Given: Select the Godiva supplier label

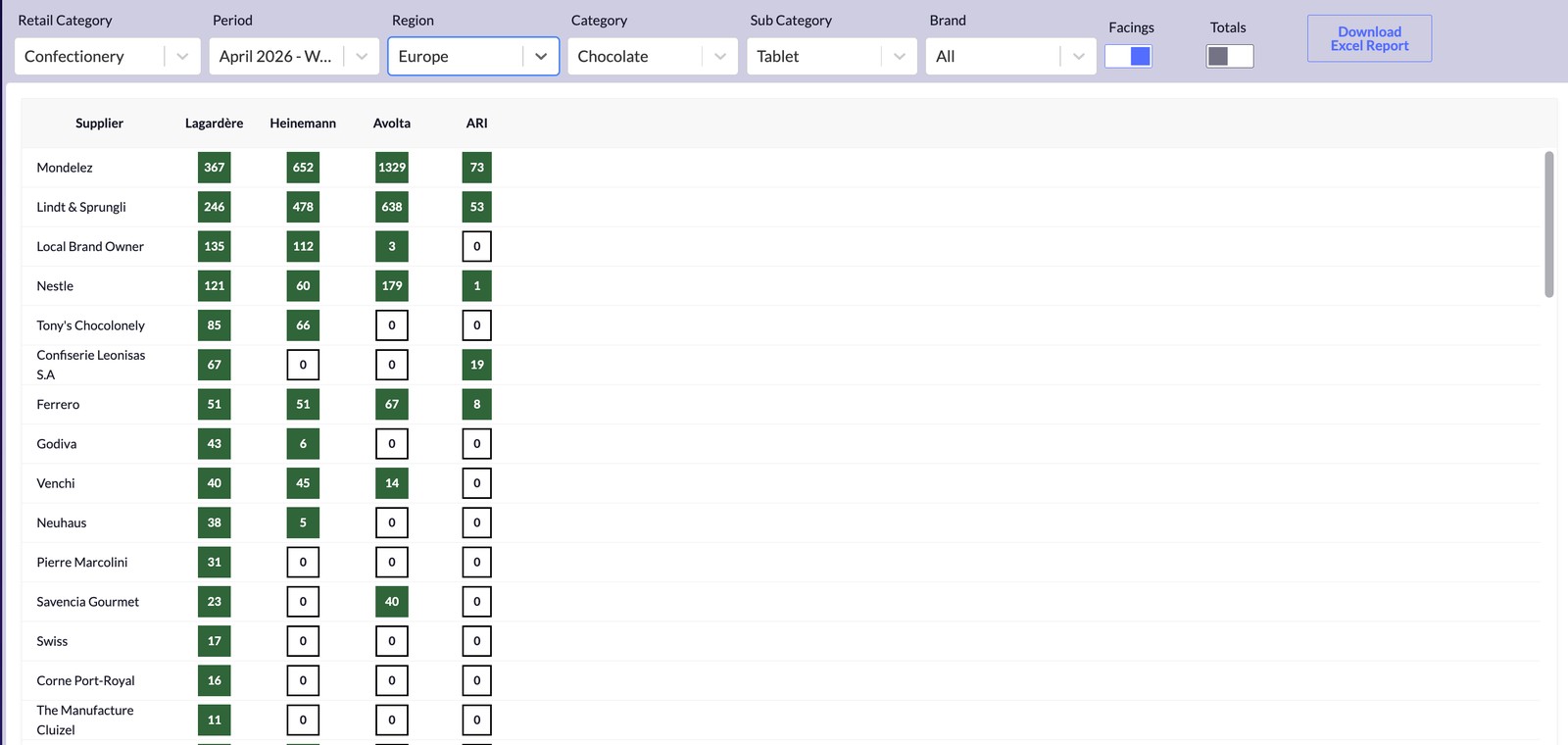Looking at the screenshot, I should tap(56, 444).
